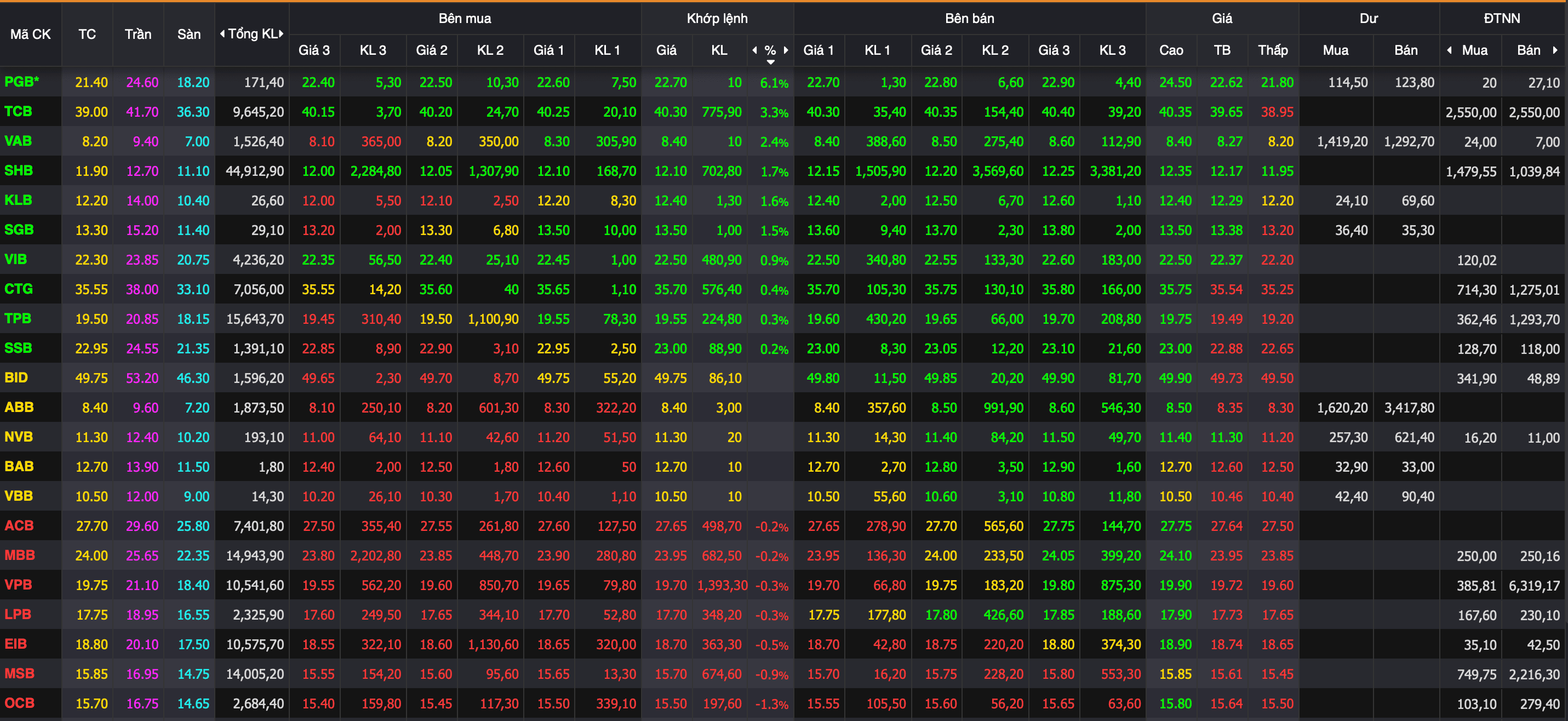Click the right arrow beside Tổng KL

(x=281, y=34)
